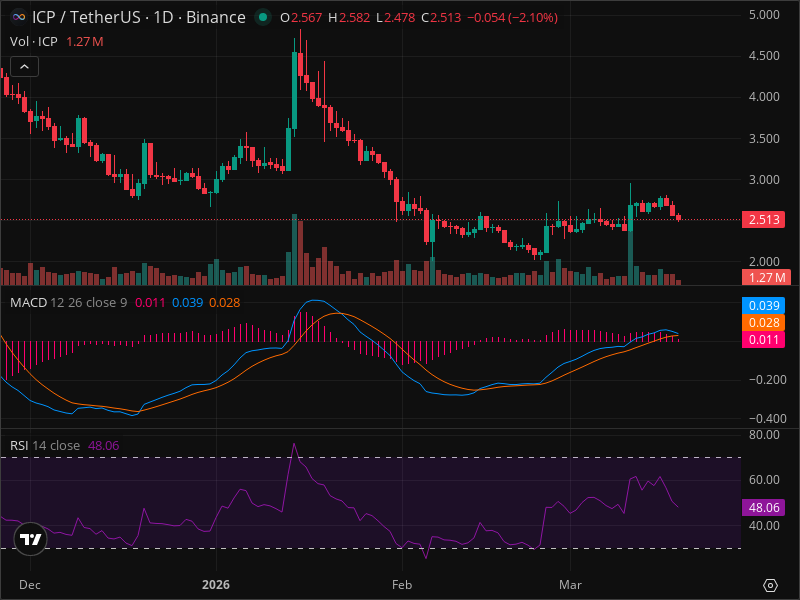Click the change value −0.054 (−2.10%)
The image size is (800, 600).
pyautogui.click(x=512, y=17)
